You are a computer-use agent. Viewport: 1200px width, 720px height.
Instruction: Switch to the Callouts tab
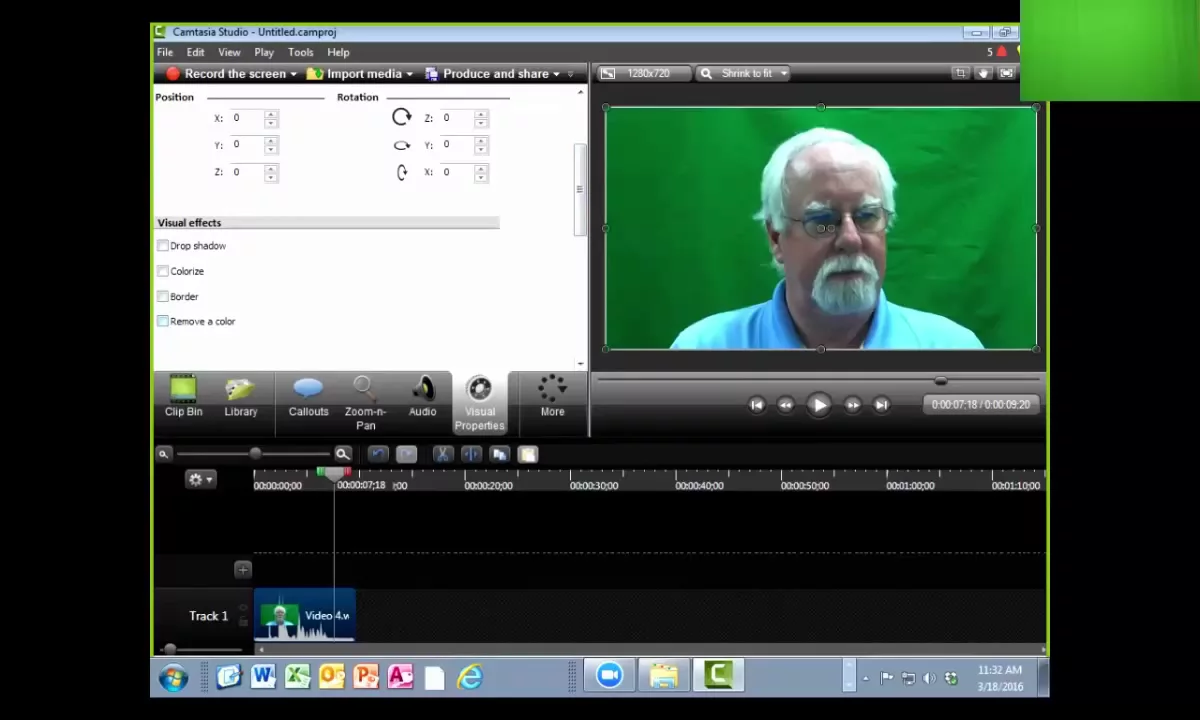point(308,397)
